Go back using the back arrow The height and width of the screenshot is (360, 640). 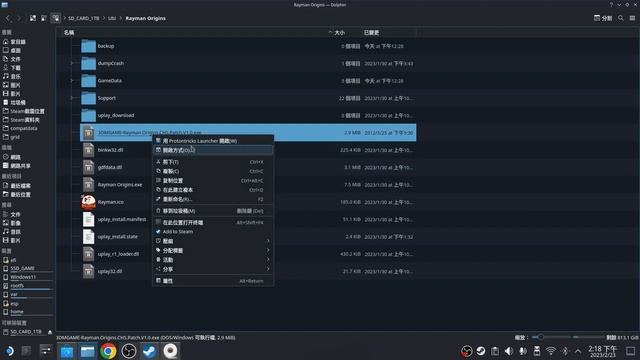coord(8,18)
